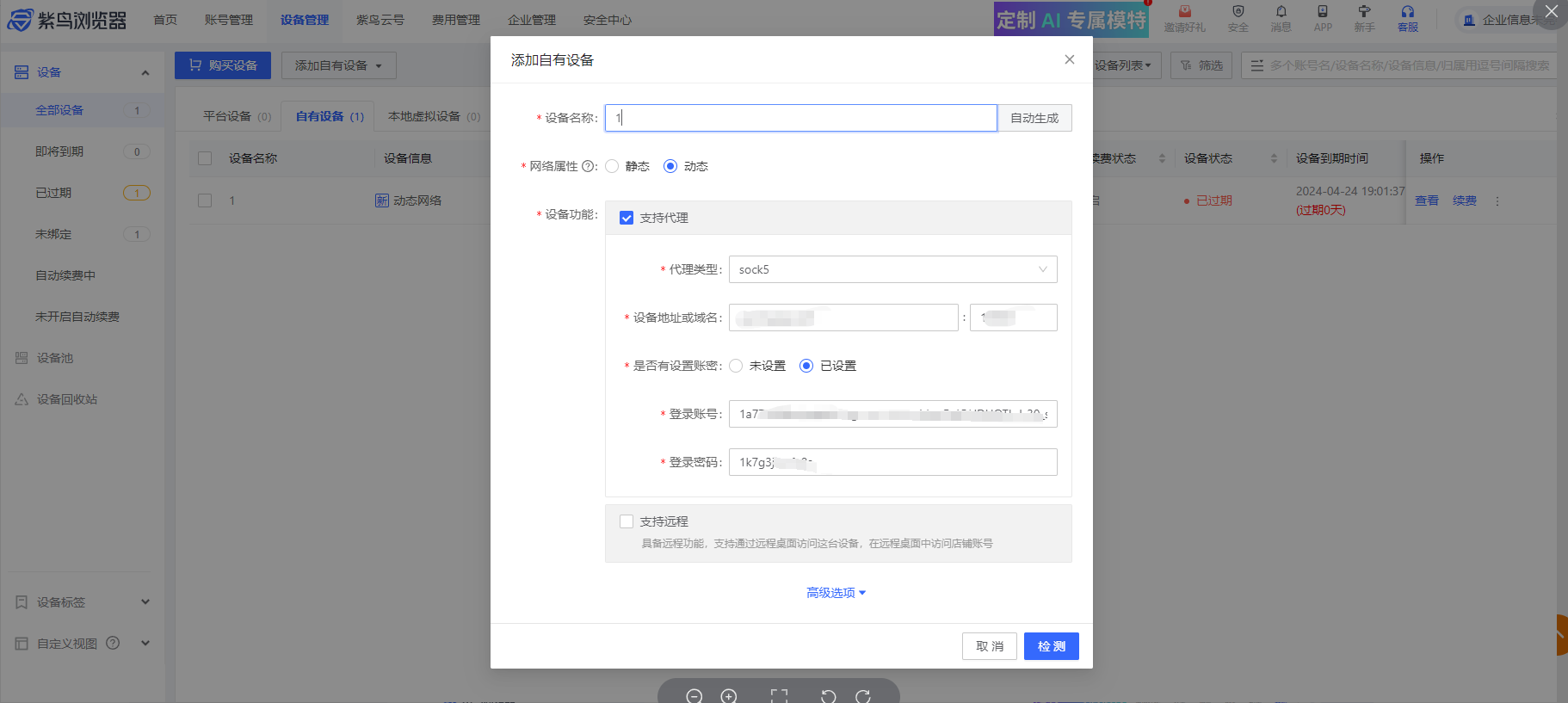Open the 新手 guide icon
The width and height of the screenshot is (1568, 703).
pyautogui.click(x=1364, y=12)
